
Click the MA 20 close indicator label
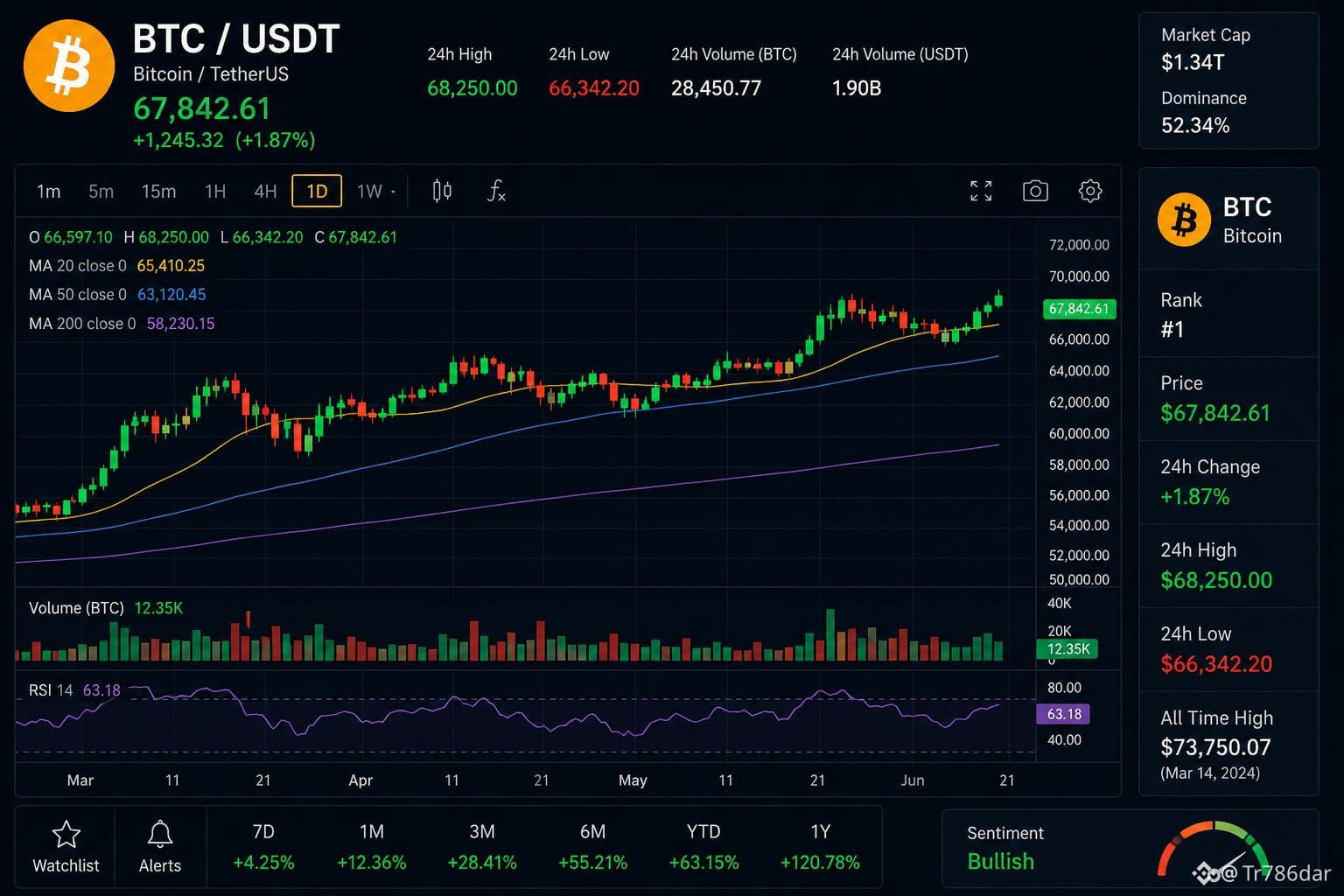78,265
